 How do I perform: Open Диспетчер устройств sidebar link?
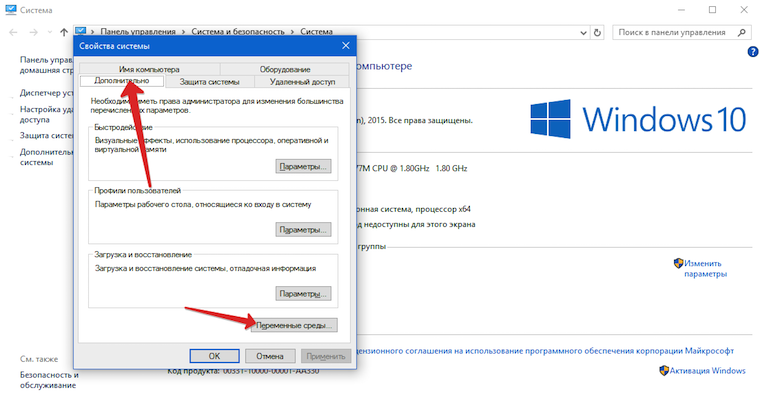click(47, 93)
